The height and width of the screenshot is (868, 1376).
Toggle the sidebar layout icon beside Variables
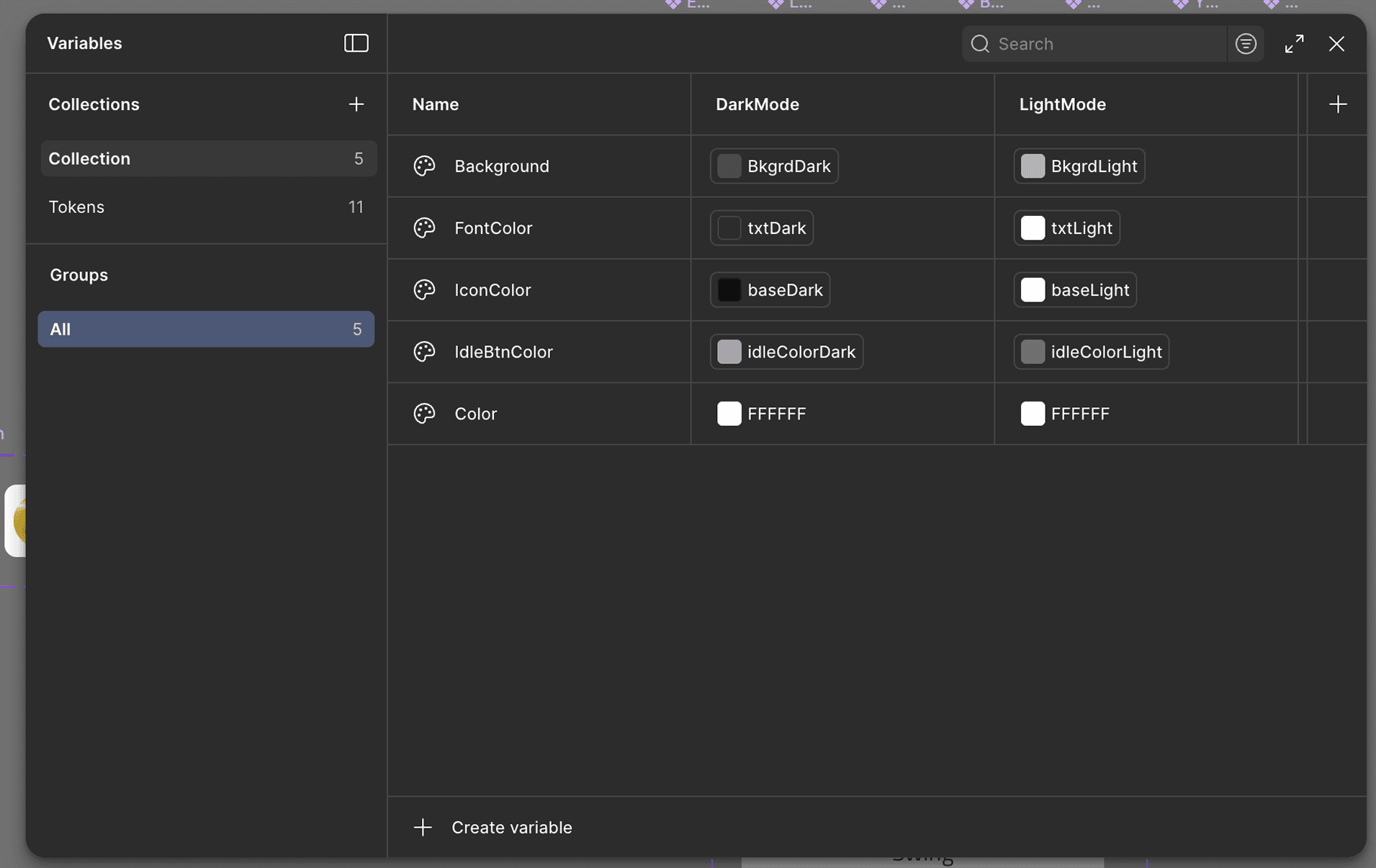tap(356, 43)
